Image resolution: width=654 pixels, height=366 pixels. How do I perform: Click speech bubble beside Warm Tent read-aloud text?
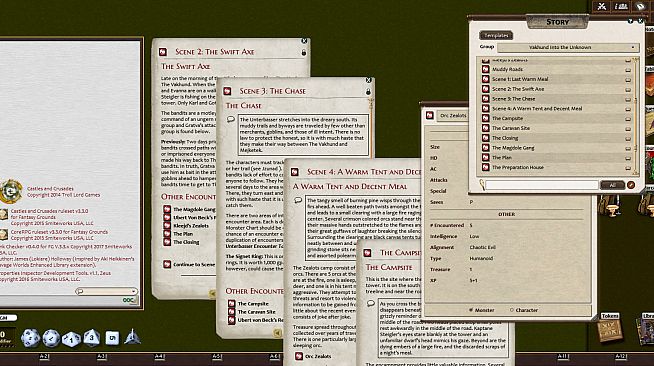(x=298, y=200)
